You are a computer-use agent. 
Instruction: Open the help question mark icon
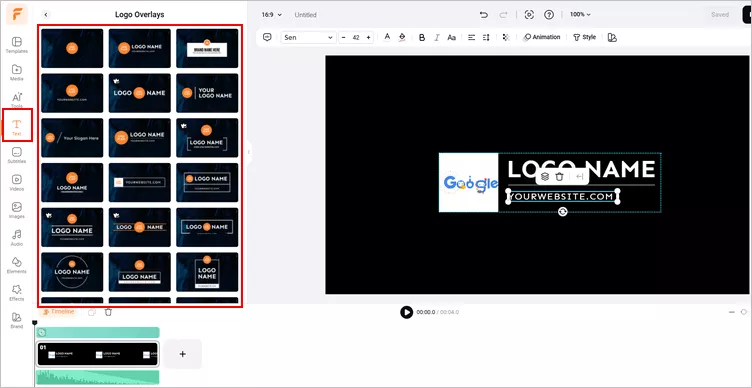coord(549,15)
